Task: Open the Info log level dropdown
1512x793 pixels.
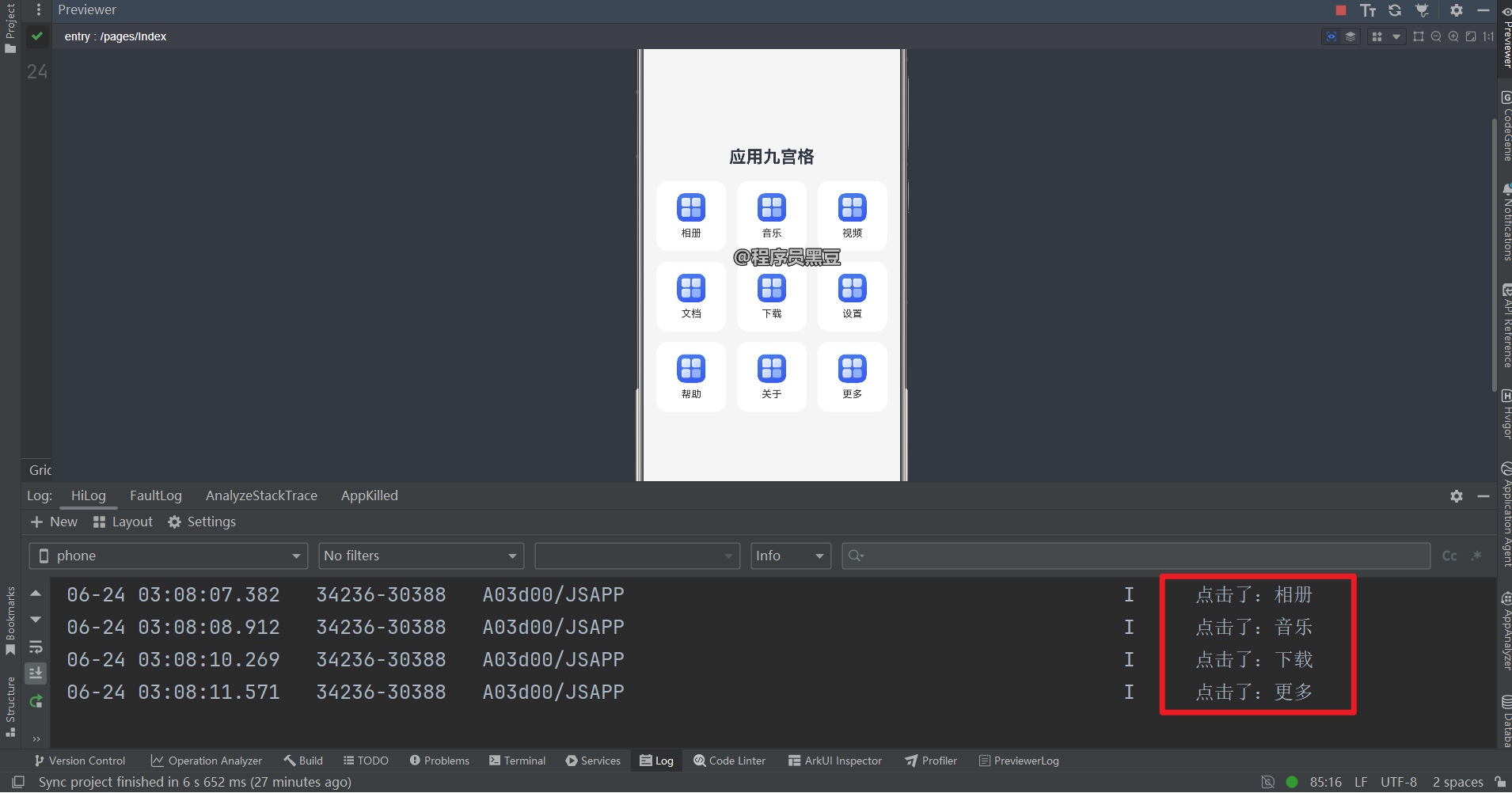Action: click(x=791, y=556)
